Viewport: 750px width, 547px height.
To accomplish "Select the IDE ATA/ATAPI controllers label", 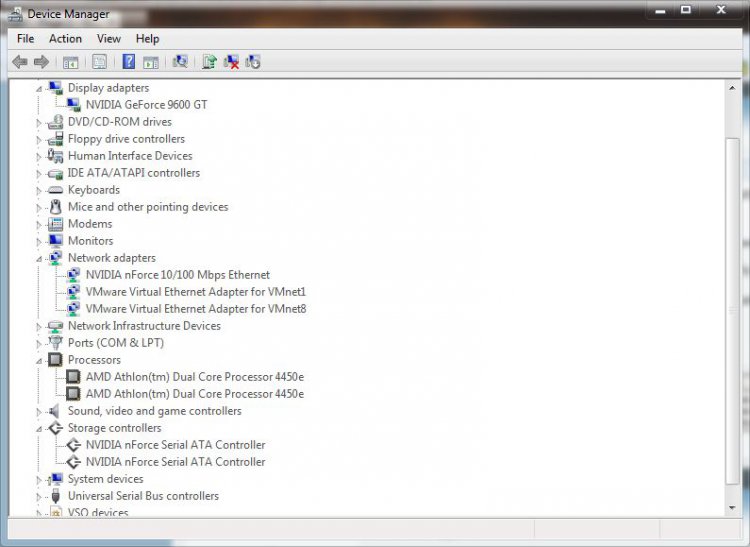I will pos(134,173).
